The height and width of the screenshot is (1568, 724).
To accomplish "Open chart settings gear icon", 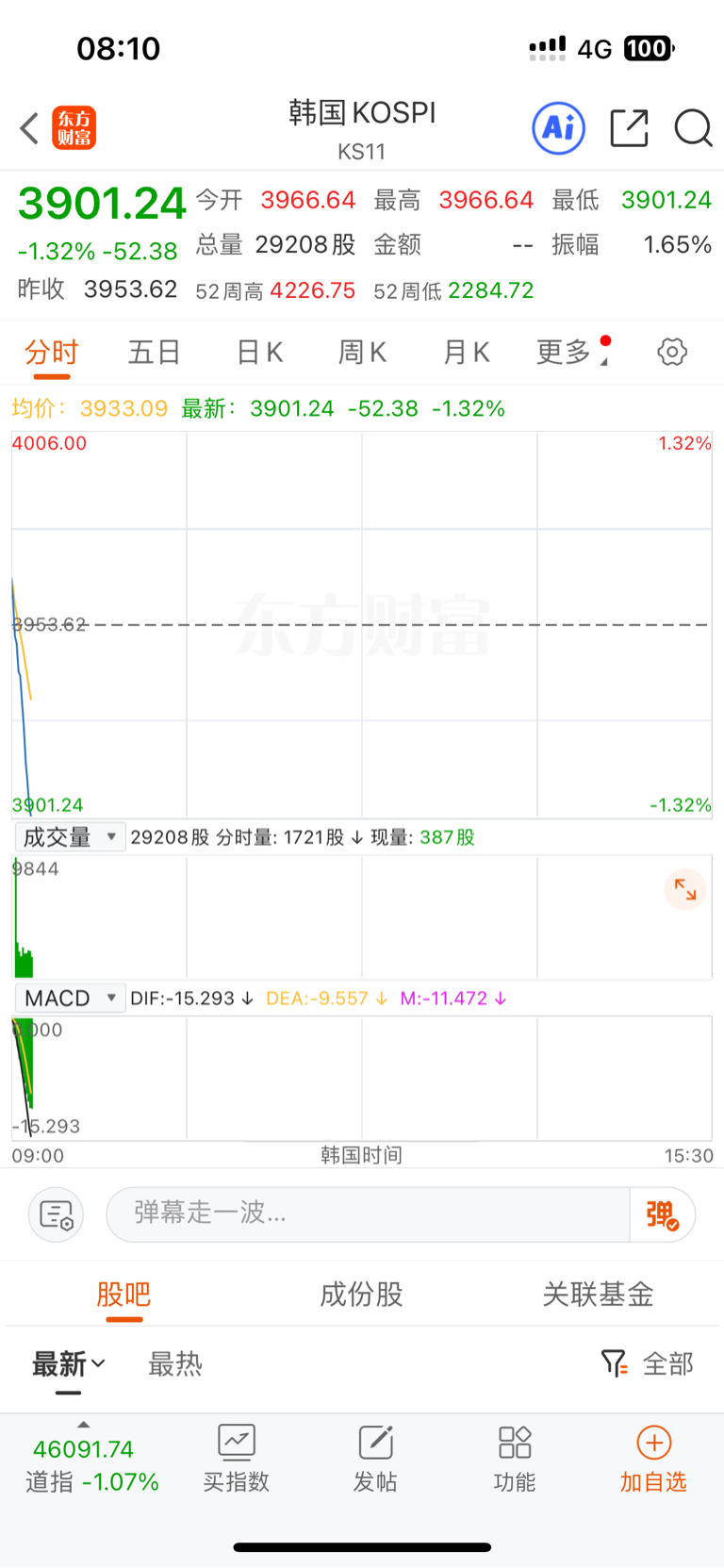I will point(672,353).
